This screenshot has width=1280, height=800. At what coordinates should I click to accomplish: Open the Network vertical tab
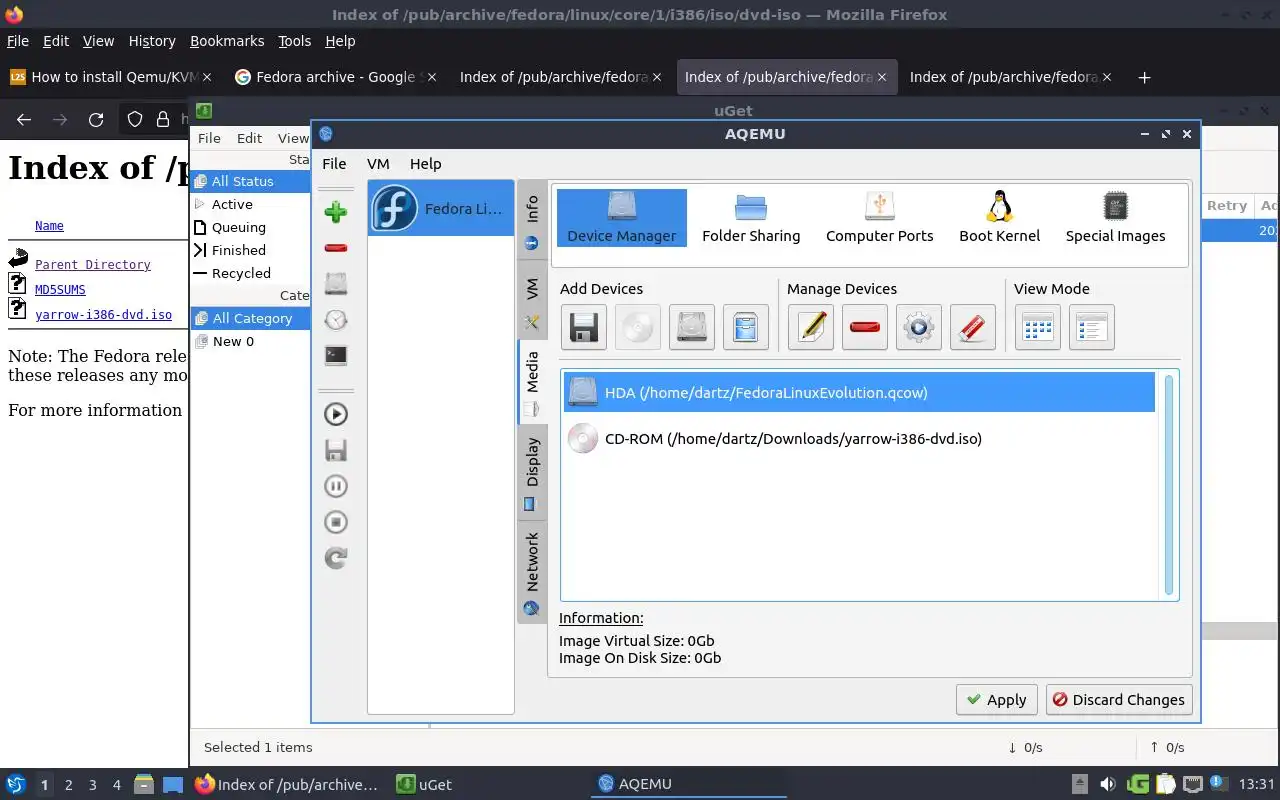point(532,572)
